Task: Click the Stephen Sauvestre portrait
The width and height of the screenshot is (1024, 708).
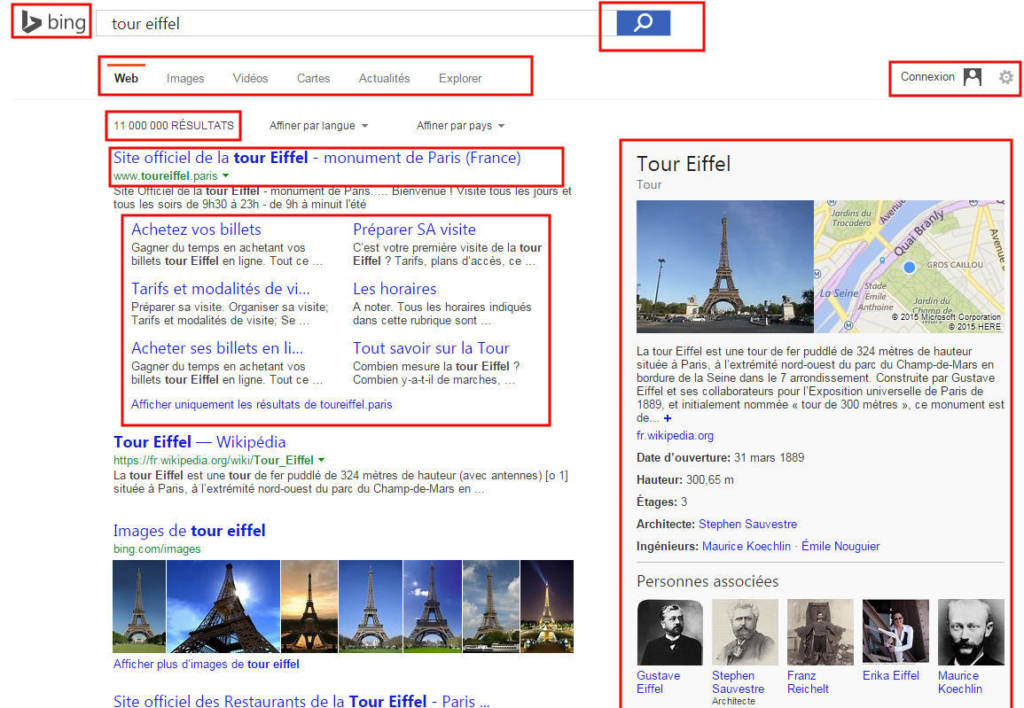Action: pyautogui.click(x=745, y=632)
